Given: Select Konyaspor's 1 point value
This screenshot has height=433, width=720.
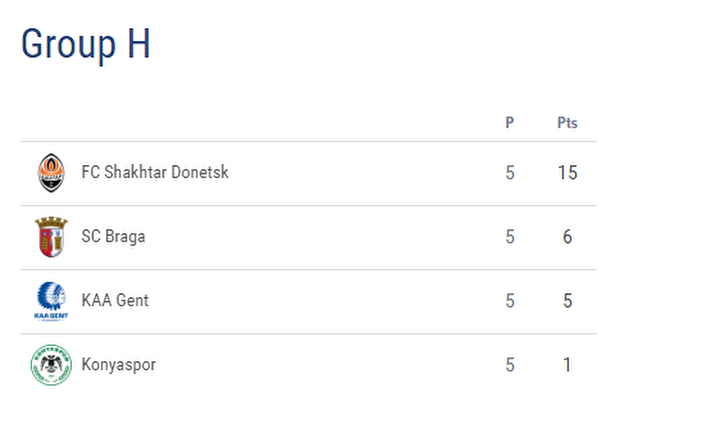Looking at the screenshot, I should click(x=568, y=365).
